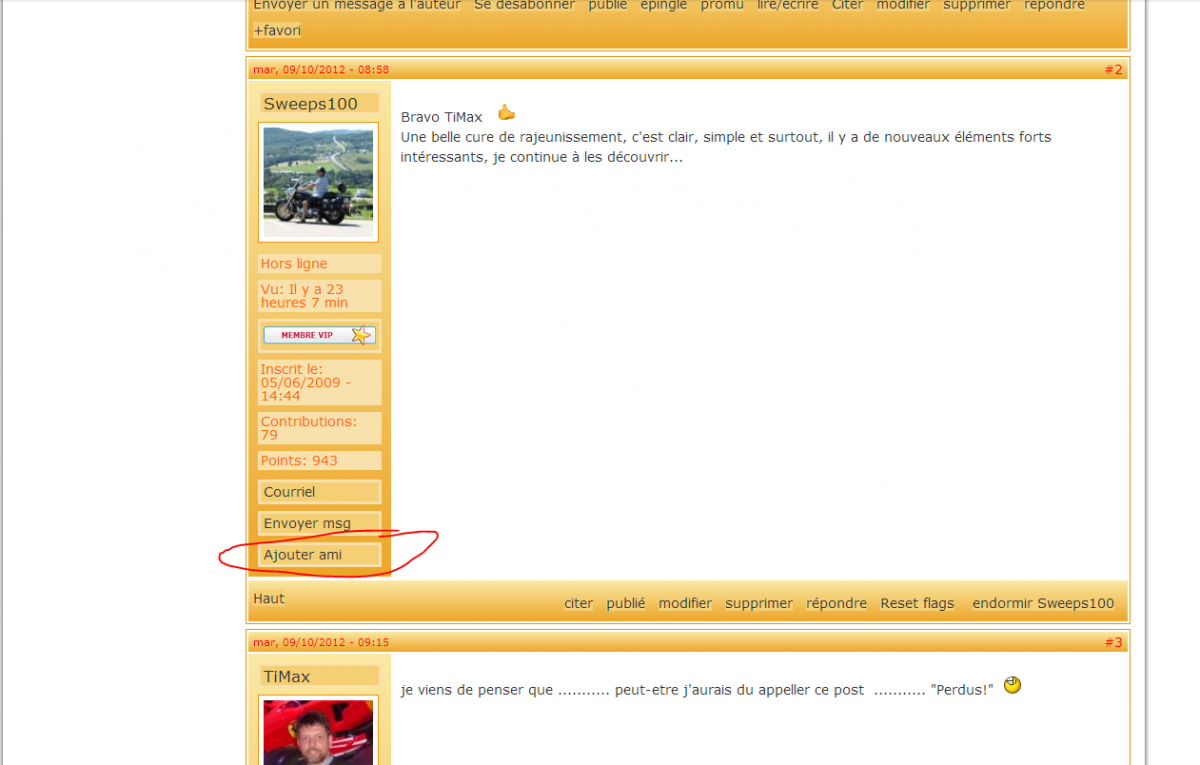
Task: Click the line starting "Une belle cure de rajeunissement"
Action: click(726, 137)
